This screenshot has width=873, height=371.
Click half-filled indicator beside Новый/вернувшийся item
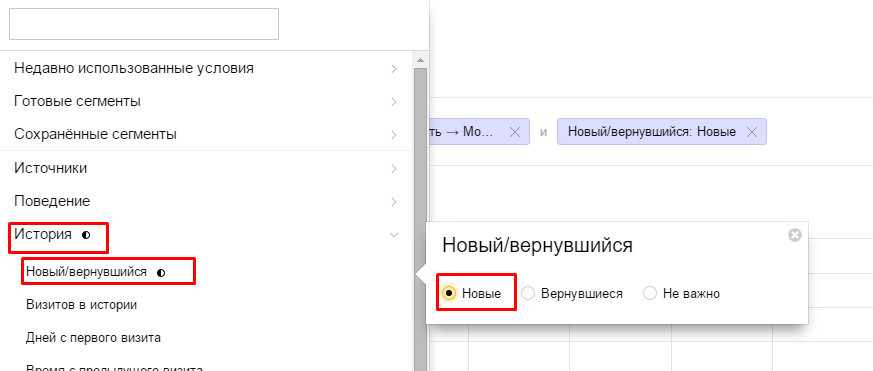point(161,273)
